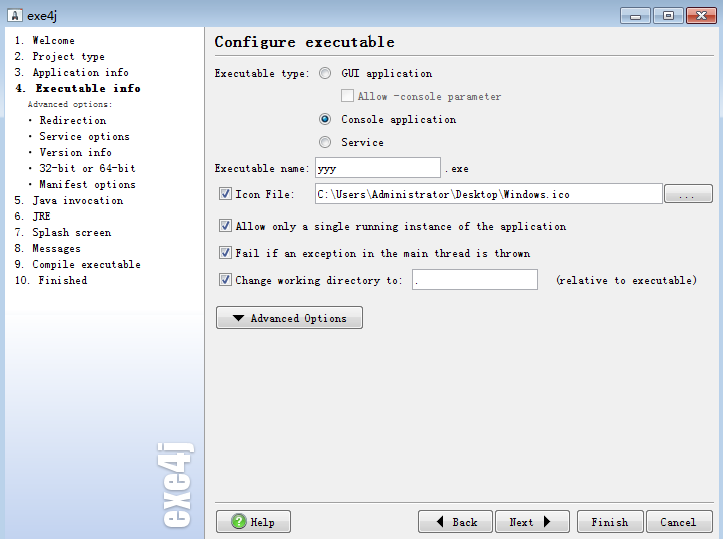Open step 8 Messages
Screen dimensions: 723x539
coord(47,249)
